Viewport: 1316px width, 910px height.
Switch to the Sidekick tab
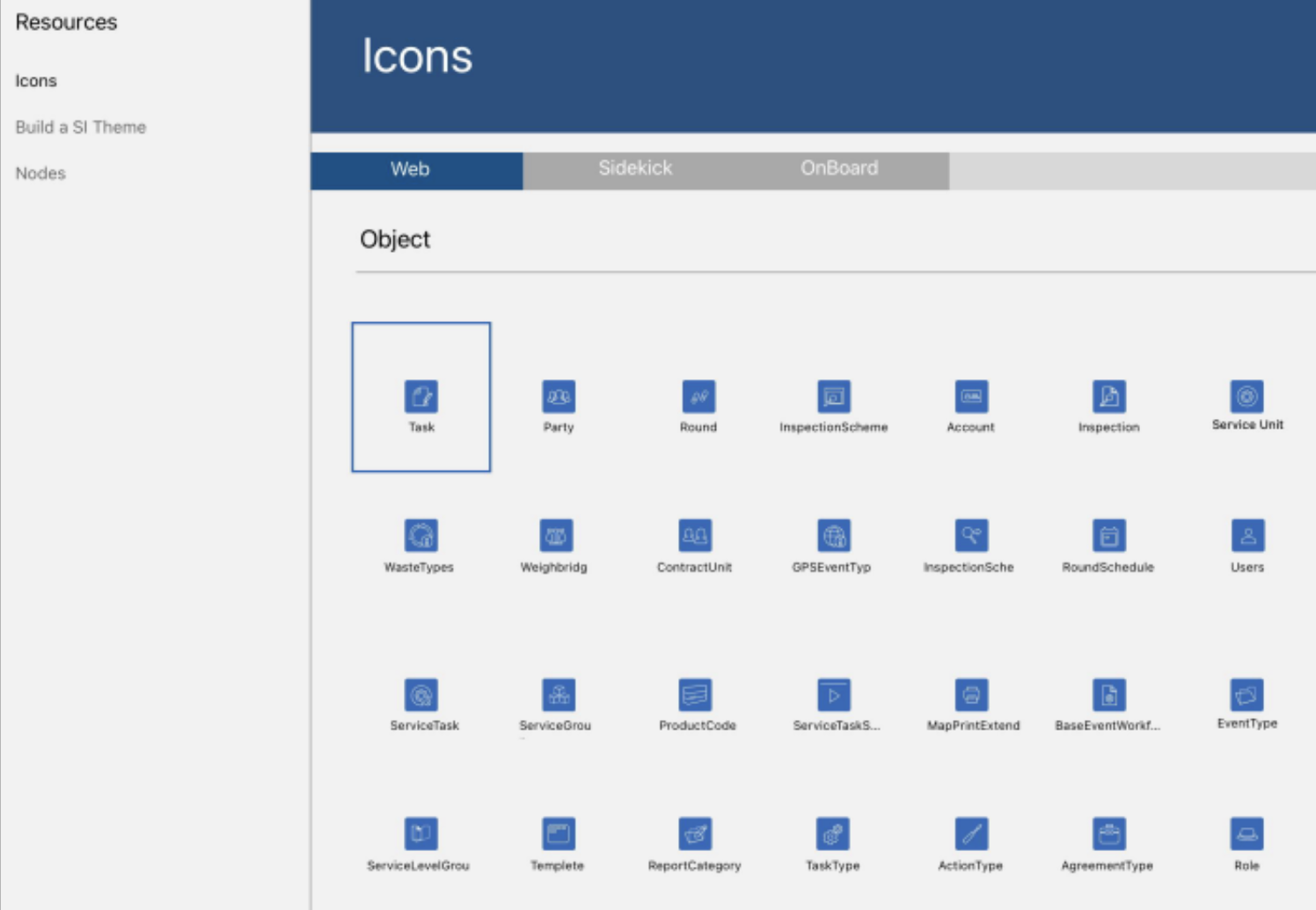[x=635, y=168]
